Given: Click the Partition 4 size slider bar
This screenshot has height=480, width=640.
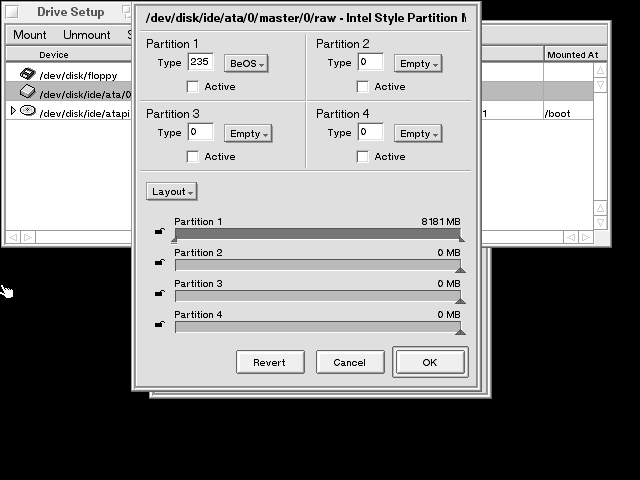Looking at the screenshot, I should click(318, 327).
